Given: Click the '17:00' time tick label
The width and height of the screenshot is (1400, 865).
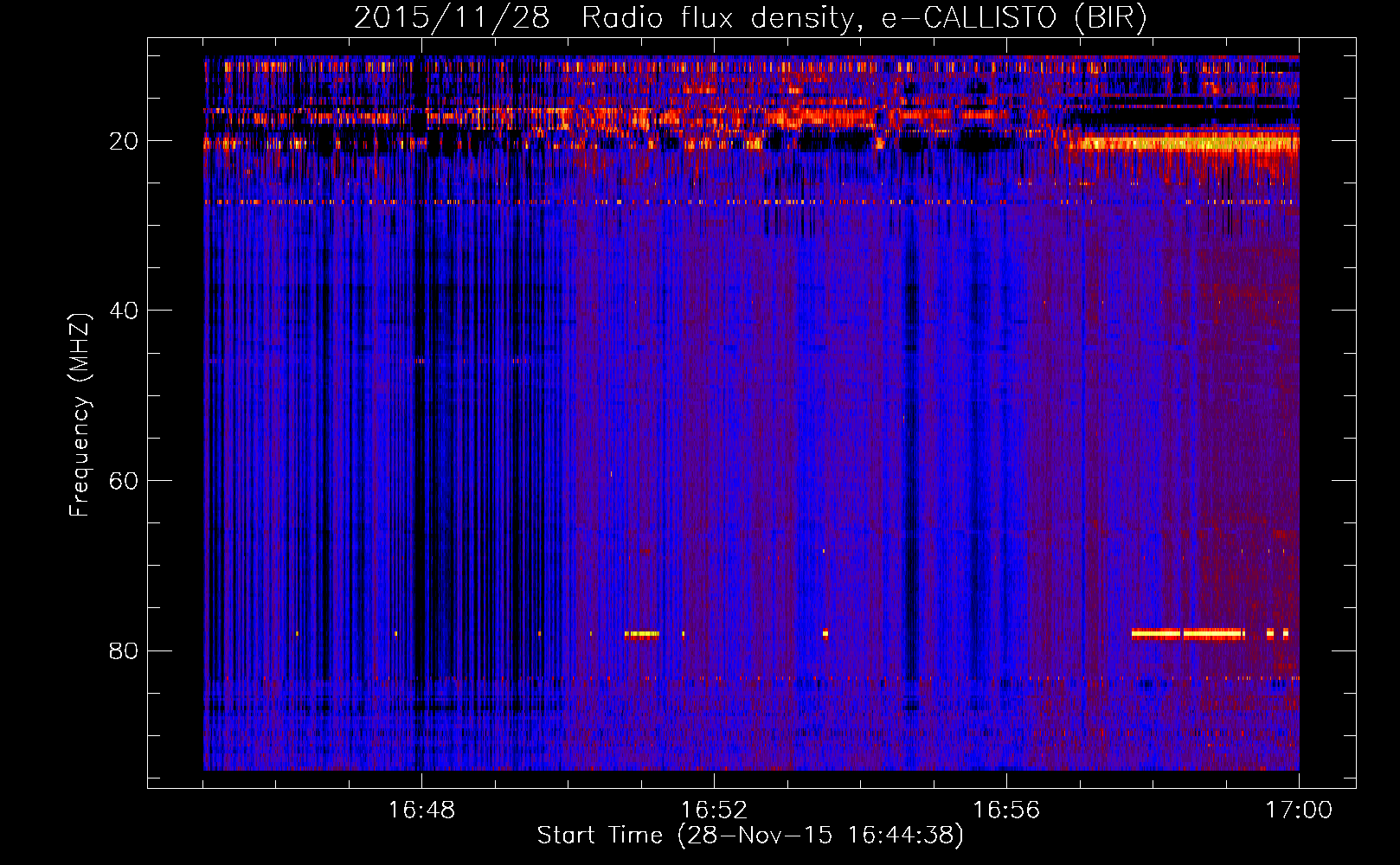Looking at the screenshot, I should pyautogui.click(x=1299, y=811).
